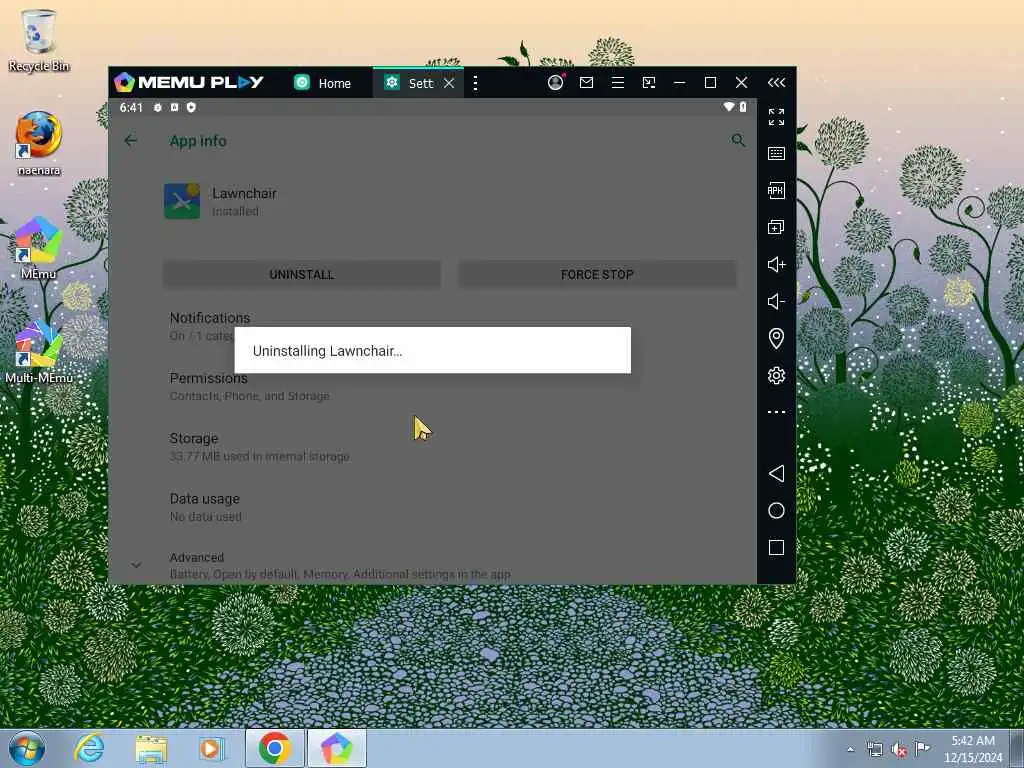Image resolution: width=1024 pixels, height=768 pixels.
Task: Open the Storage setting row
Action: click(x=432, y=447)
